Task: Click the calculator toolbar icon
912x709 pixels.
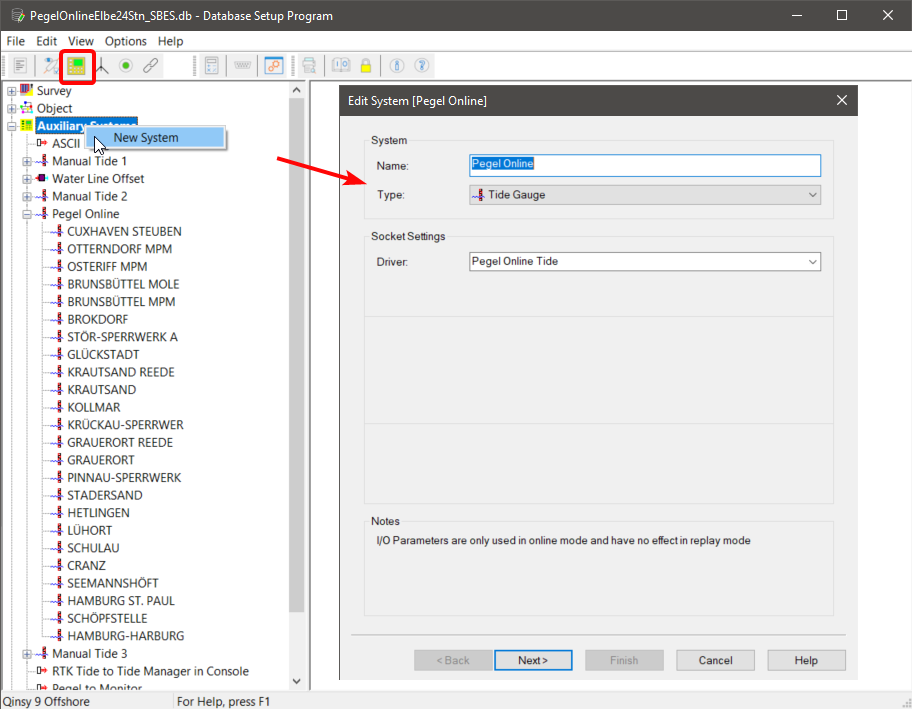Action: (211, 66)
